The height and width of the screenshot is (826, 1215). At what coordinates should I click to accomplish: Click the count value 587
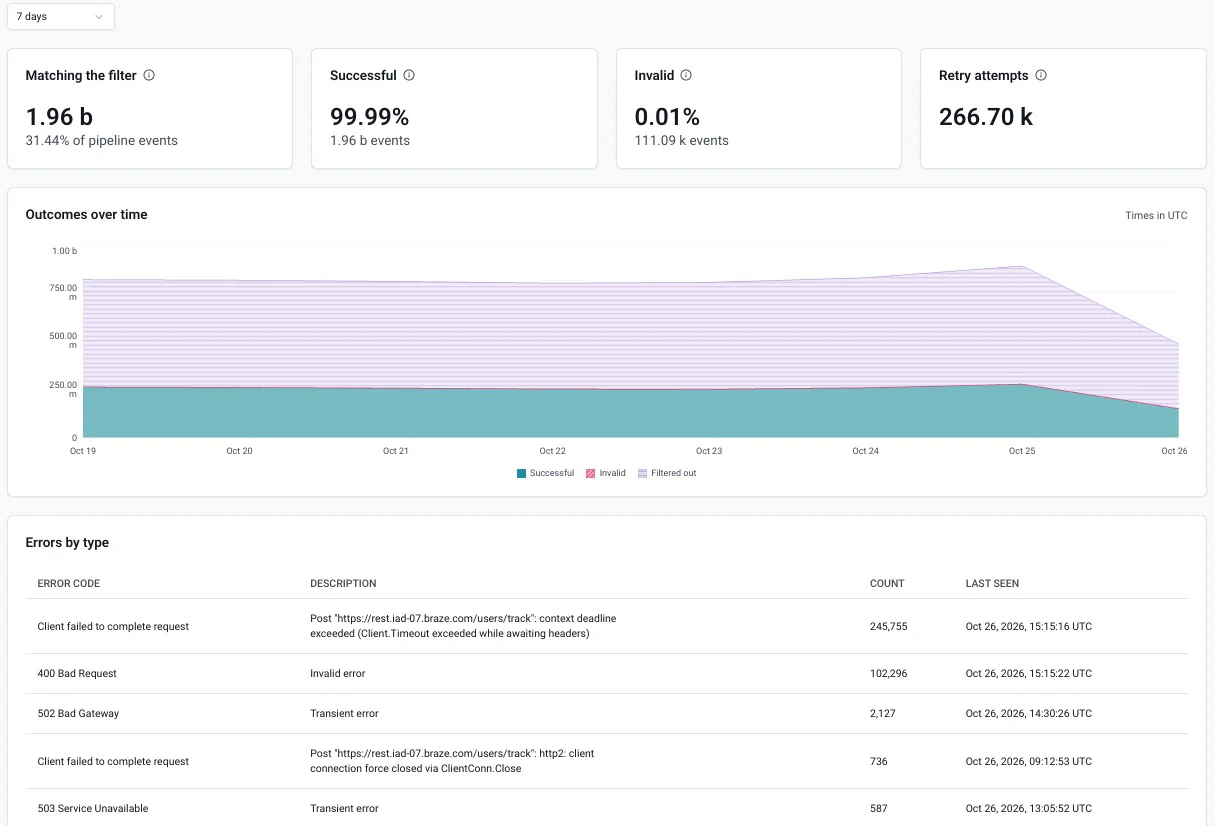[x=879, y=808]
